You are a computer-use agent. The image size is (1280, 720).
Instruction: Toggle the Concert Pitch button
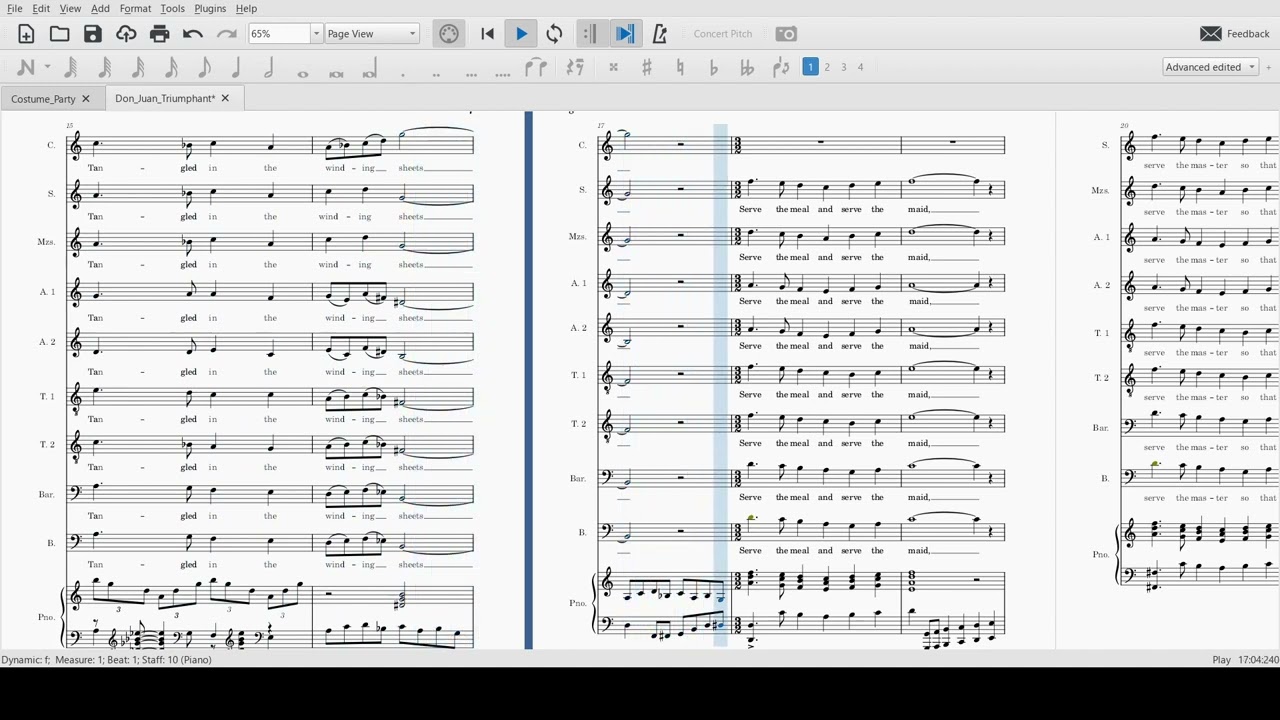tap(723, 34)
